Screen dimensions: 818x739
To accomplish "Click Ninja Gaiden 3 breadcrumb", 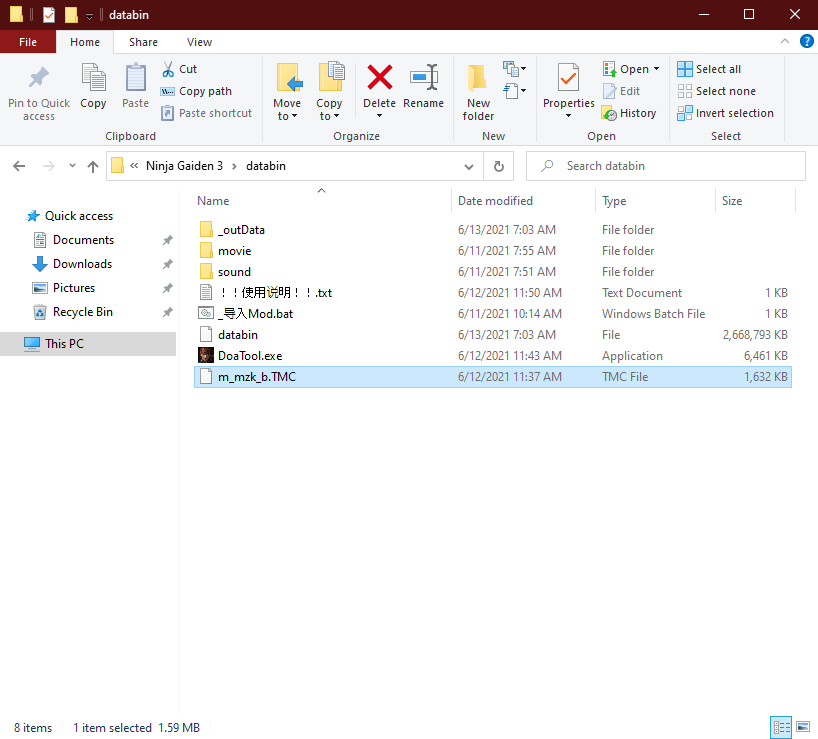I will coord(184,166).
